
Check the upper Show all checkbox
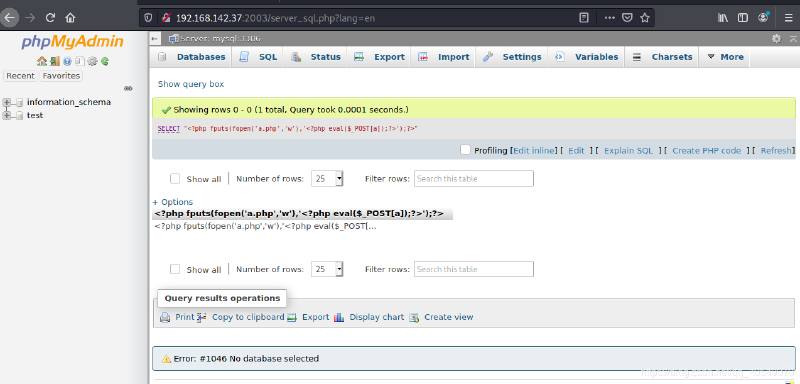(x=175, y=178)
